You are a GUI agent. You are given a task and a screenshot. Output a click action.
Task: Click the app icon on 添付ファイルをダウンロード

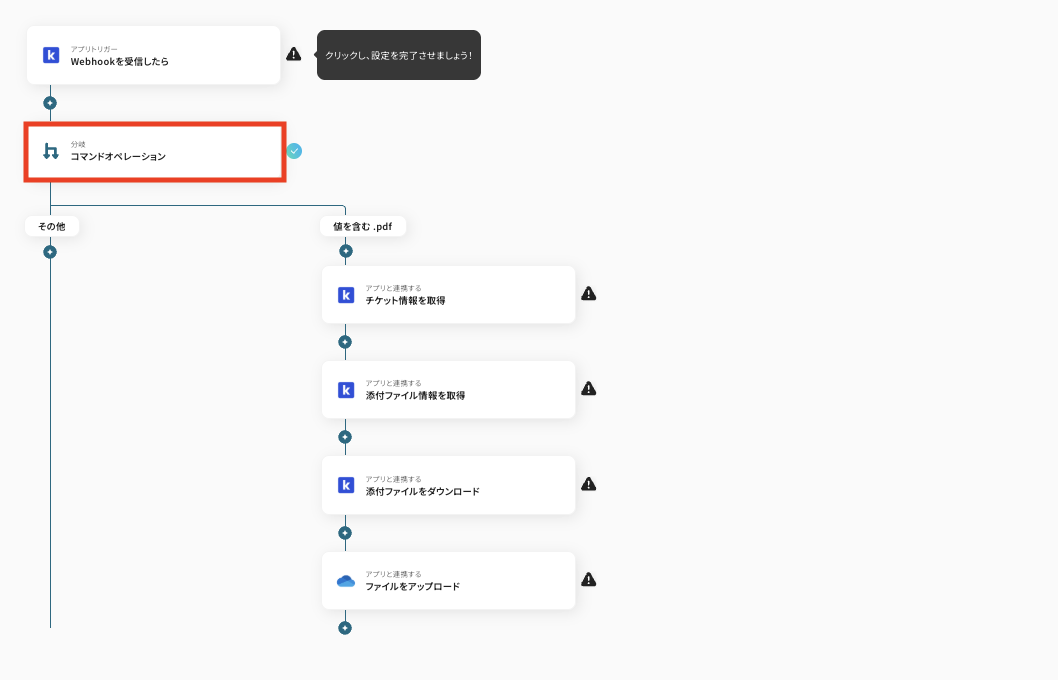click(x=346, y=485)
